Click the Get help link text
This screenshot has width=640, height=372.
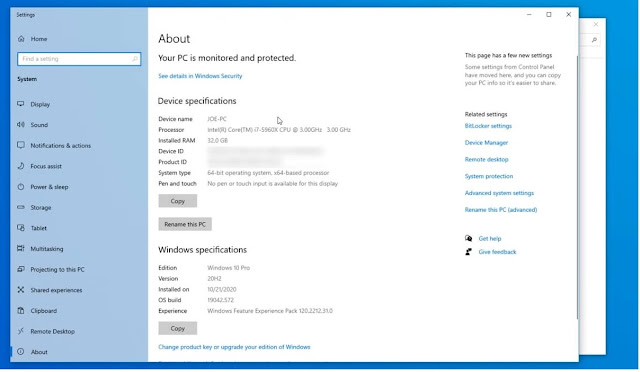click(x=490, y=238)
